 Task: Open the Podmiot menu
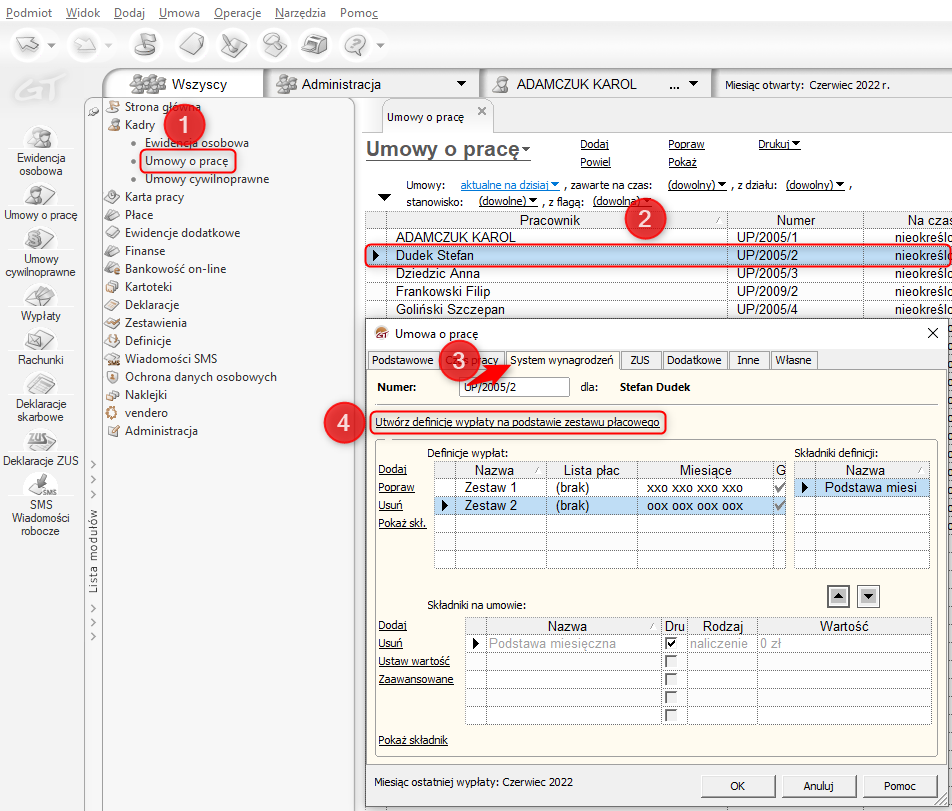tap(29, 13)
